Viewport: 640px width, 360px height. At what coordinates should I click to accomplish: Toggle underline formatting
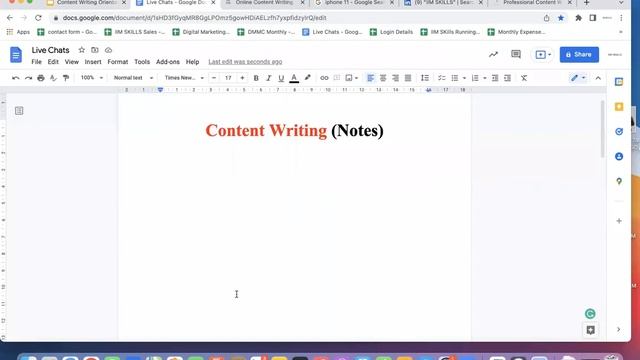281,78
